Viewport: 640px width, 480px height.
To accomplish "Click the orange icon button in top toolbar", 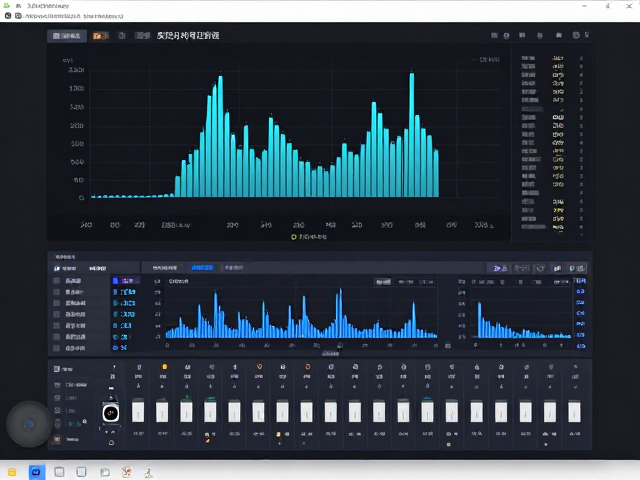I will [x=100, y=36].
